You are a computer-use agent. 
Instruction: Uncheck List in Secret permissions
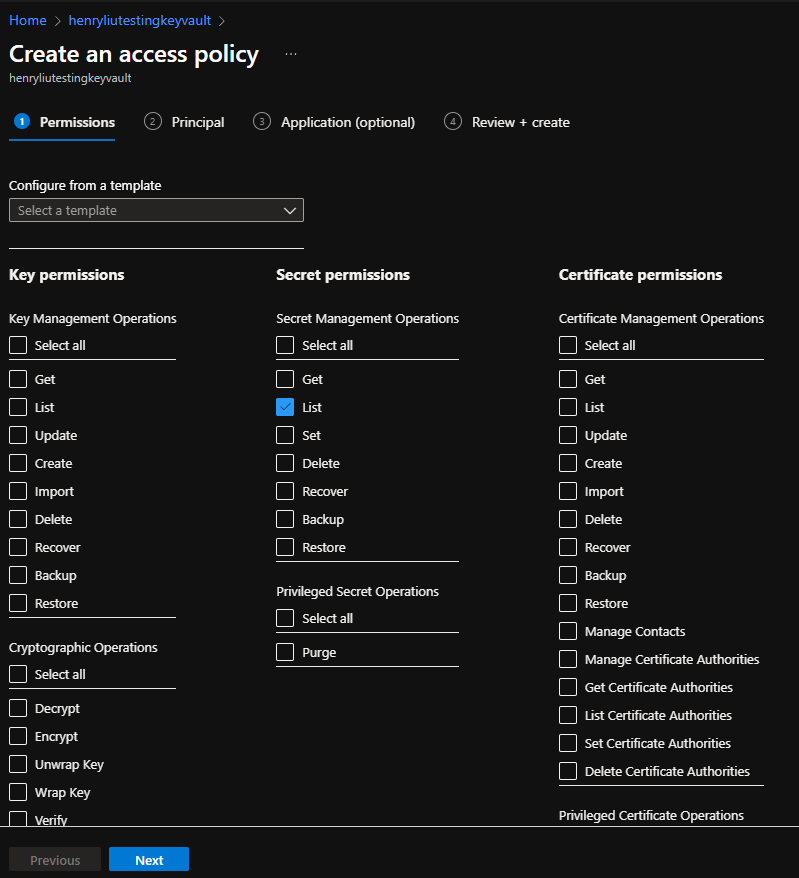285,407
